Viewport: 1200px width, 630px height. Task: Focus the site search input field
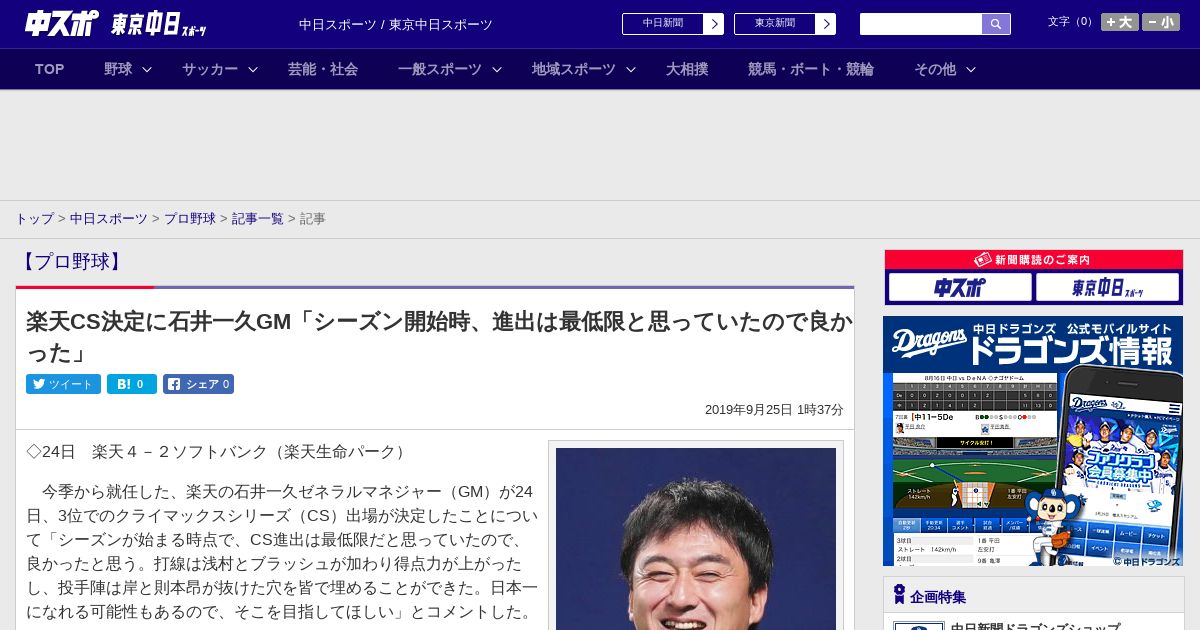921,24
